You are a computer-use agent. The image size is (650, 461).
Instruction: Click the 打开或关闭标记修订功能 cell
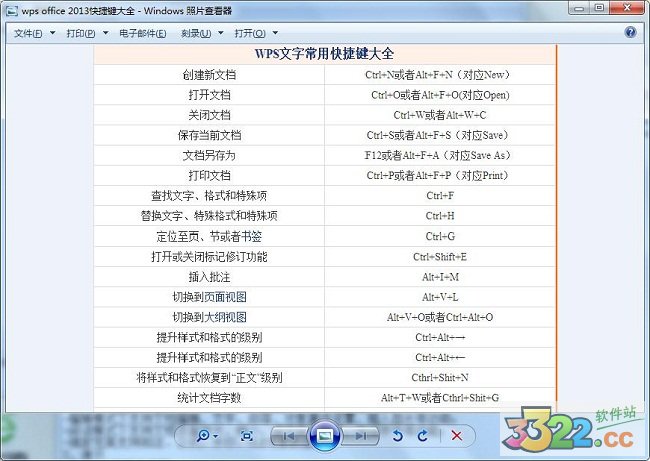pyautogui.click(x=209, y=257)
